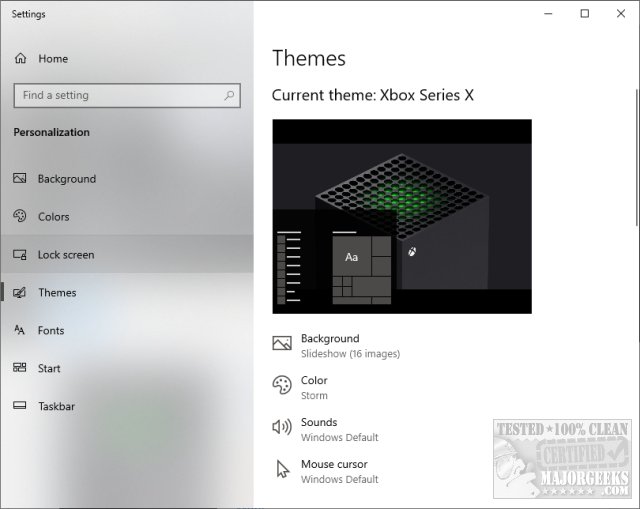Click the Background picture icon in sidebar

(20, 178)
